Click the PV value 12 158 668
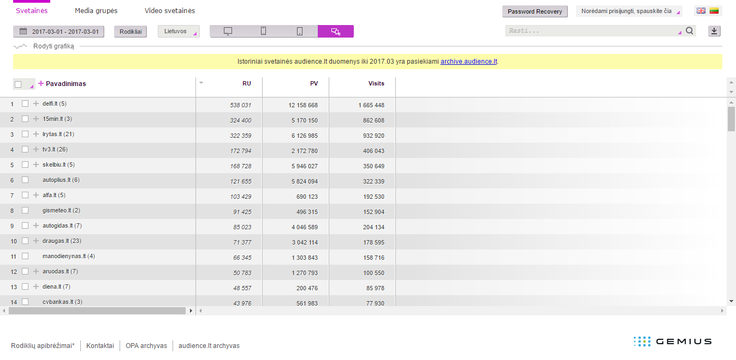 pyautogui.click(x=303, y=105)
